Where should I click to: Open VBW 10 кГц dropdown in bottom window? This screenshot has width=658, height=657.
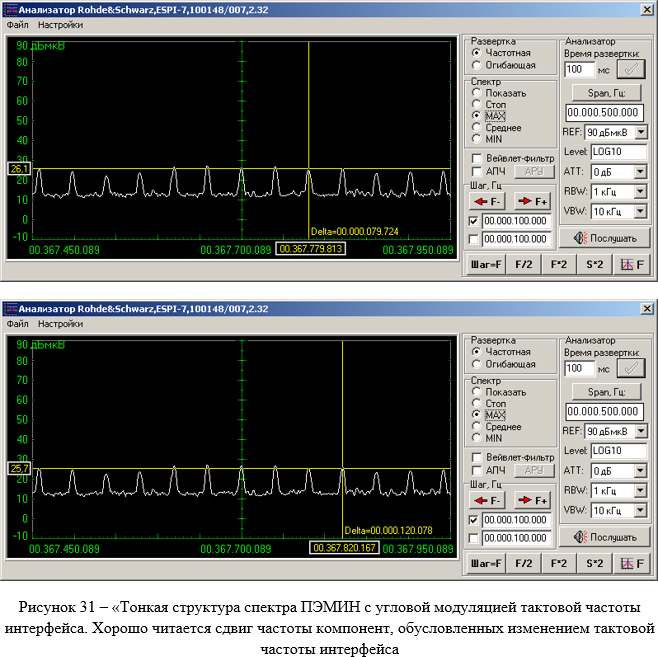point(640,510)
